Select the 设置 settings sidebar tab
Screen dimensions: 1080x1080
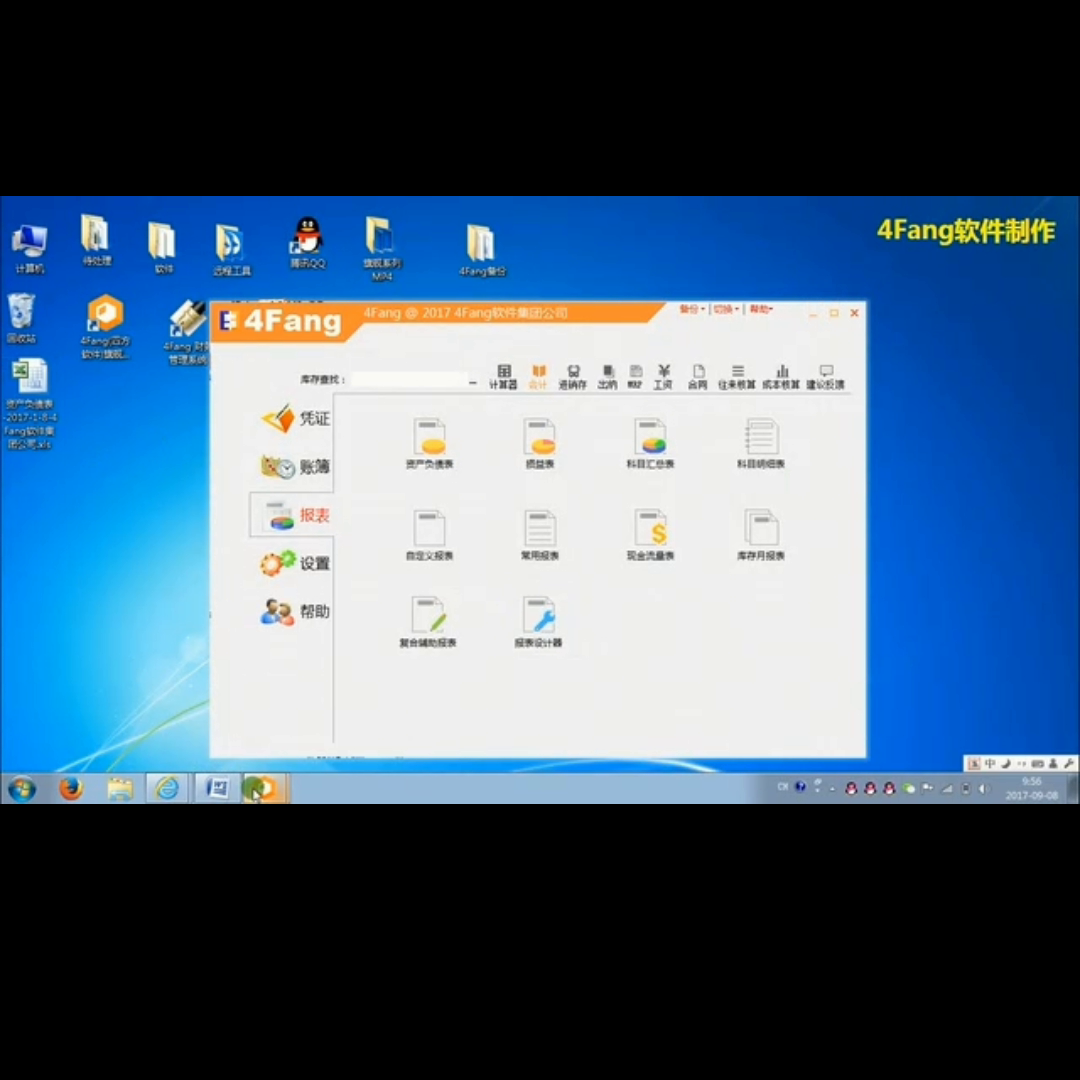(295, 563)
